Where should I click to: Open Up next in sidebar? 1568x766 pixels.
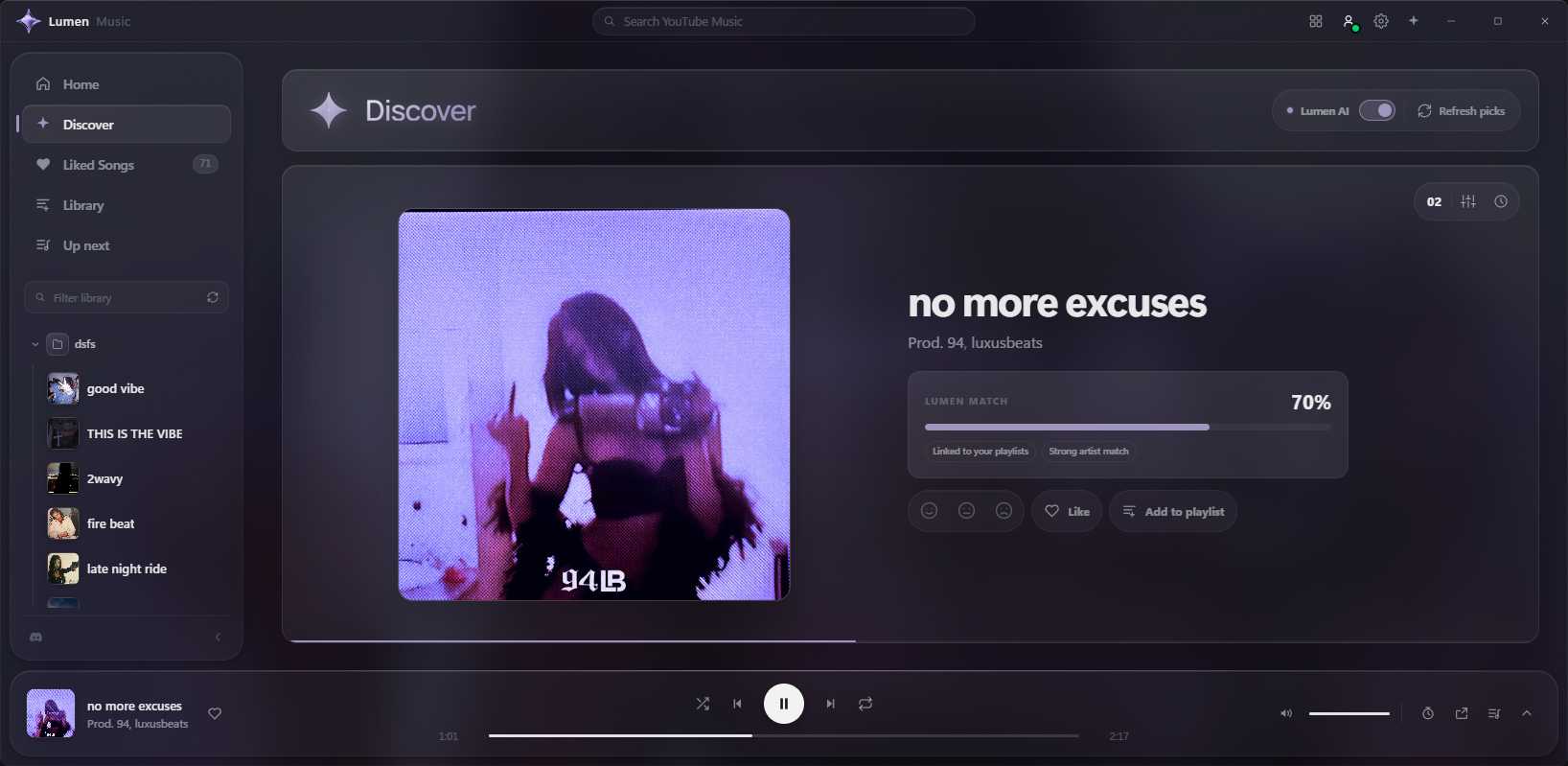(127, 245)
